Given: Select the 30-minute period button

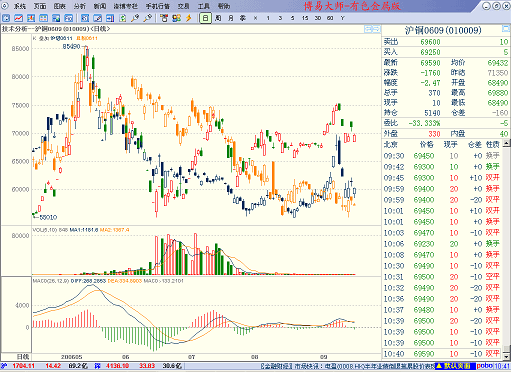Looking at the screenshot, I should pyautogui.click(x=318, y=18).
